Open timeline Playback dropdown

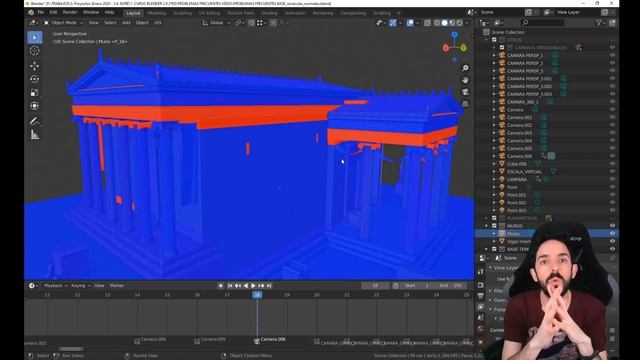tap(56, 286)
